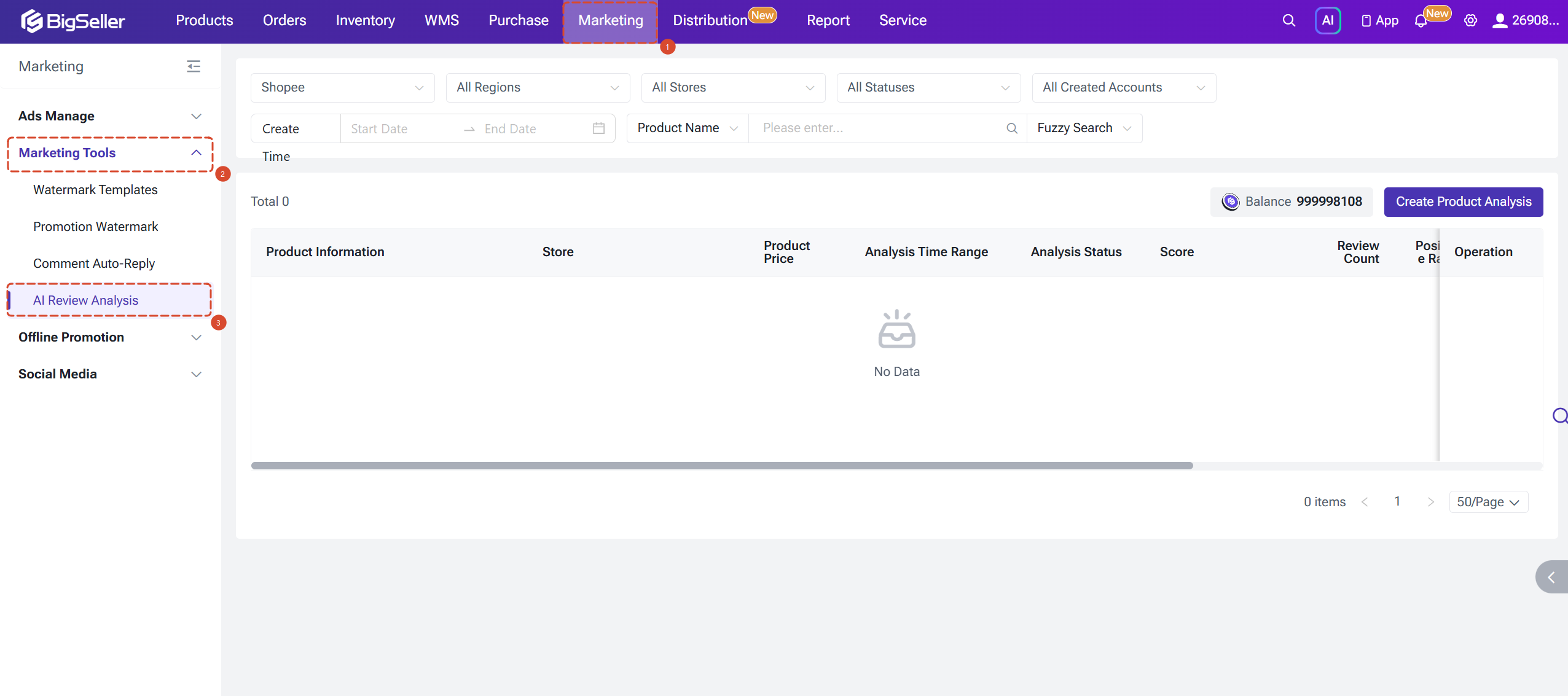Open Comment Auto-Reply page
Screen dimensions: 1568x696
pyautogui.click(x=94, y=264)
